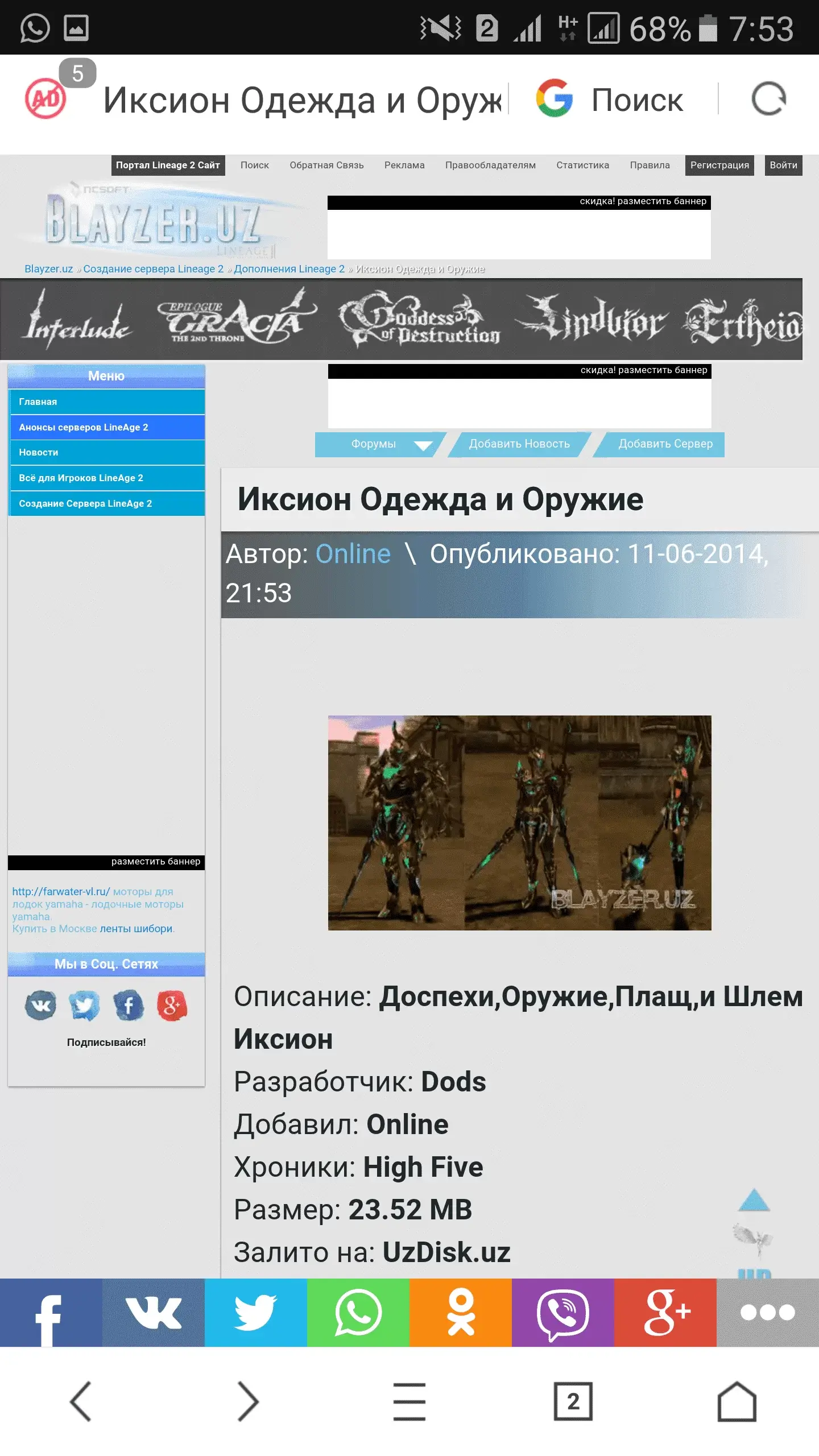Click the Войти button

pyautogui.click(x=783, y=166)
